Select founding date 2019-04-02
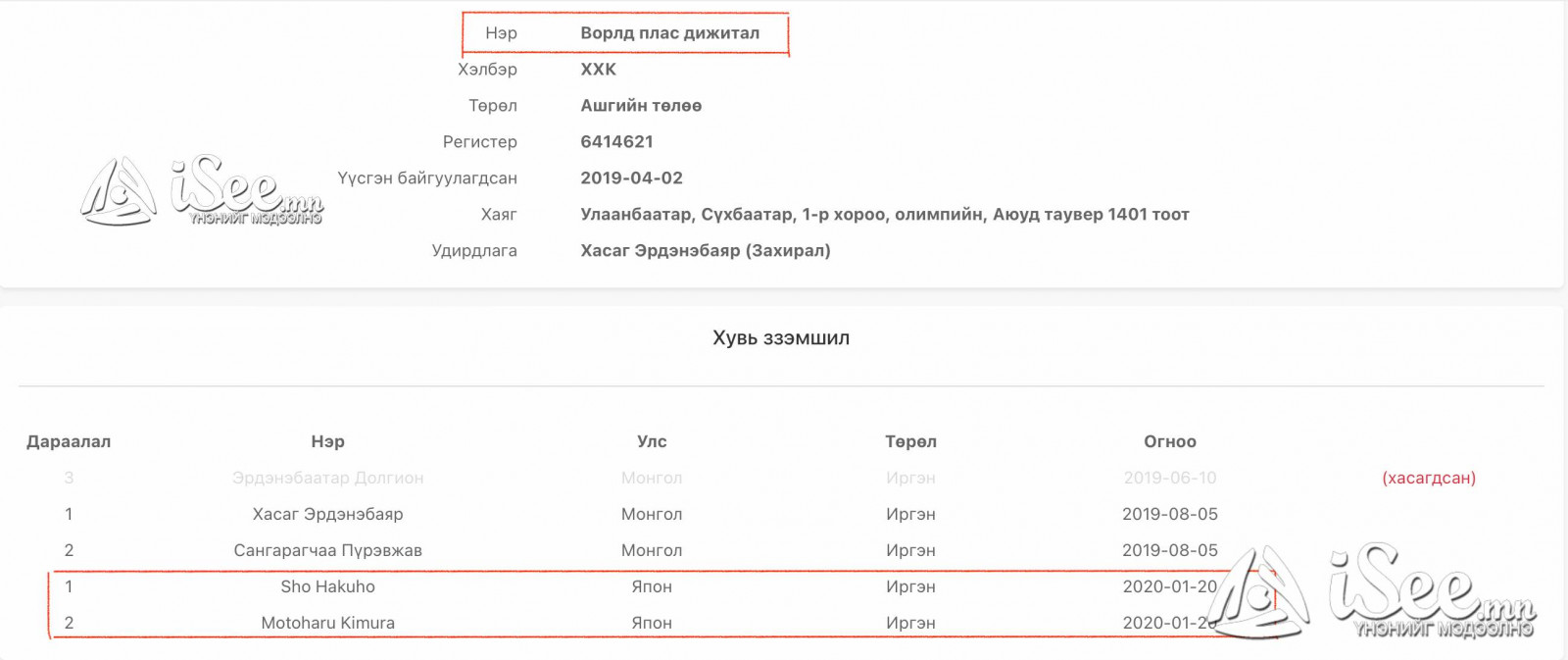 pos(631,178)
